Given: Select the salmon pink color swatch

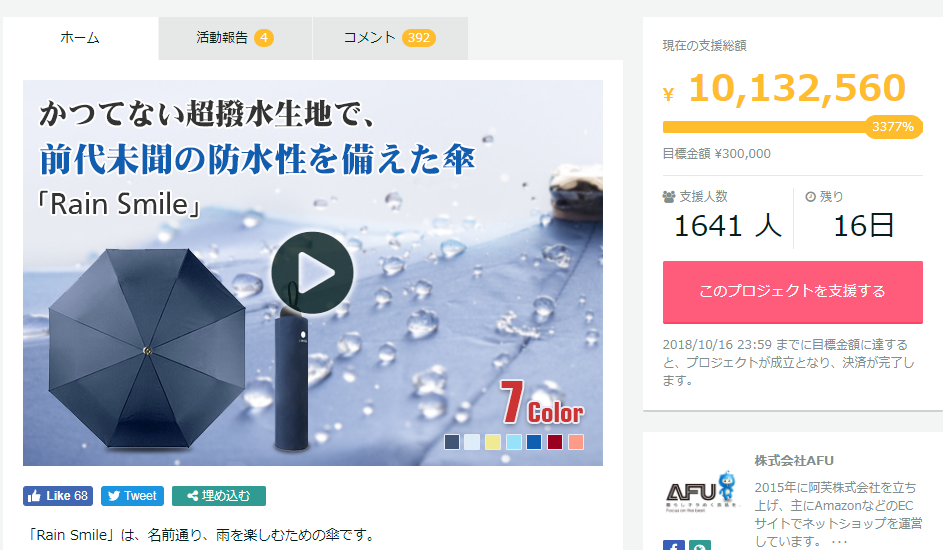Looking at the screenshot, I should (576, 442).
